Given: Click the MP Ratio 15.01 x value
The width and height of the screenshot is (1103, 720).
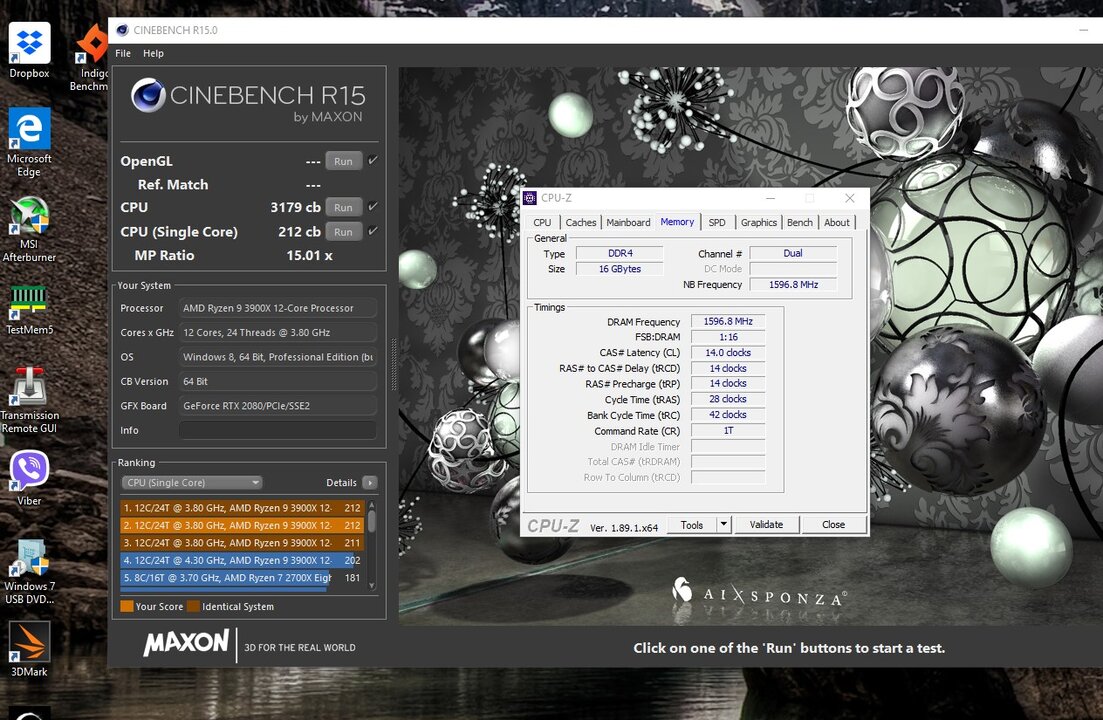Looking at the screenshot, I should [x=310, y=255].
